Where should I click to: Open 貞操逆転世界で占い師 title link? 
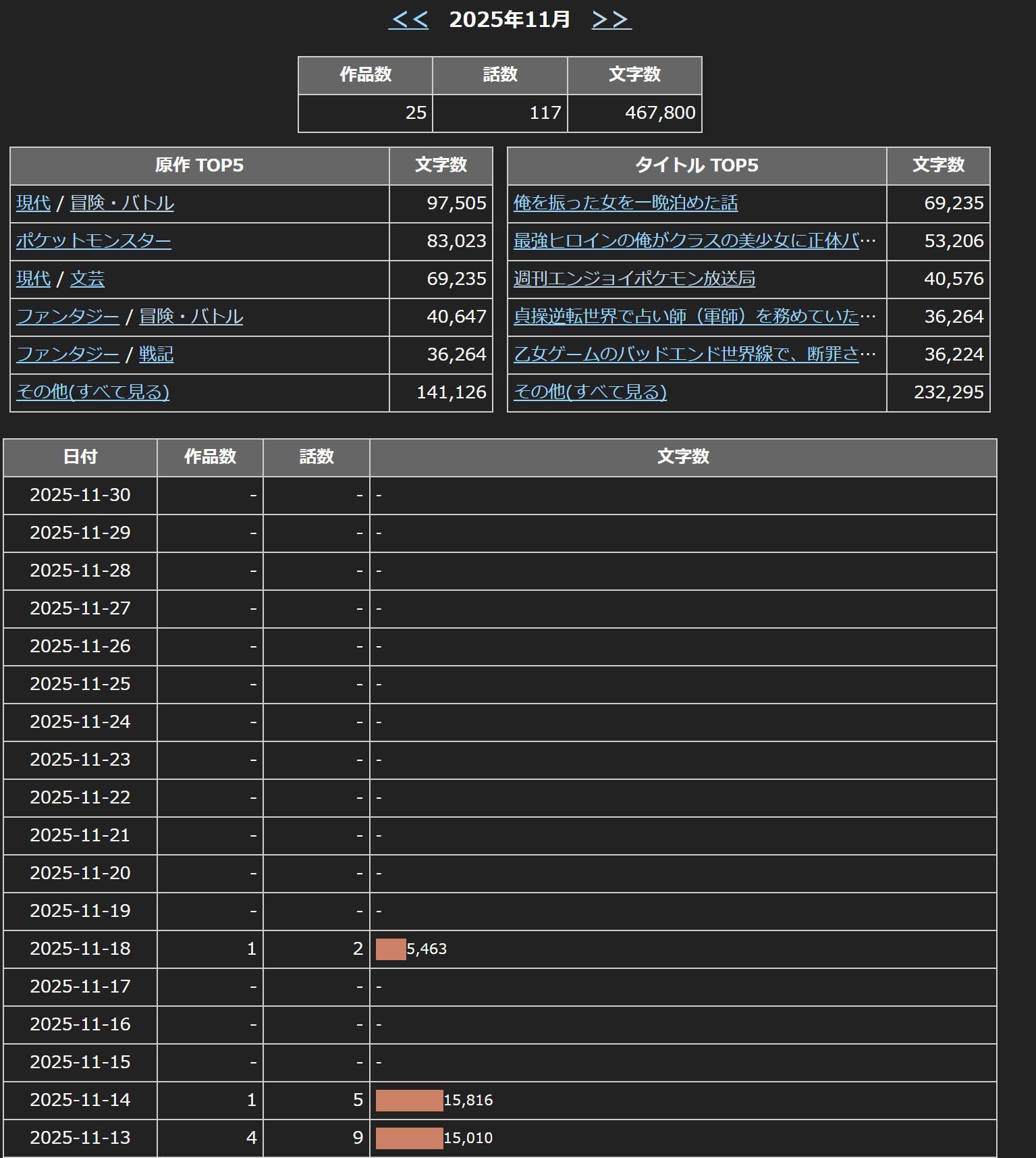click(686, 317)
